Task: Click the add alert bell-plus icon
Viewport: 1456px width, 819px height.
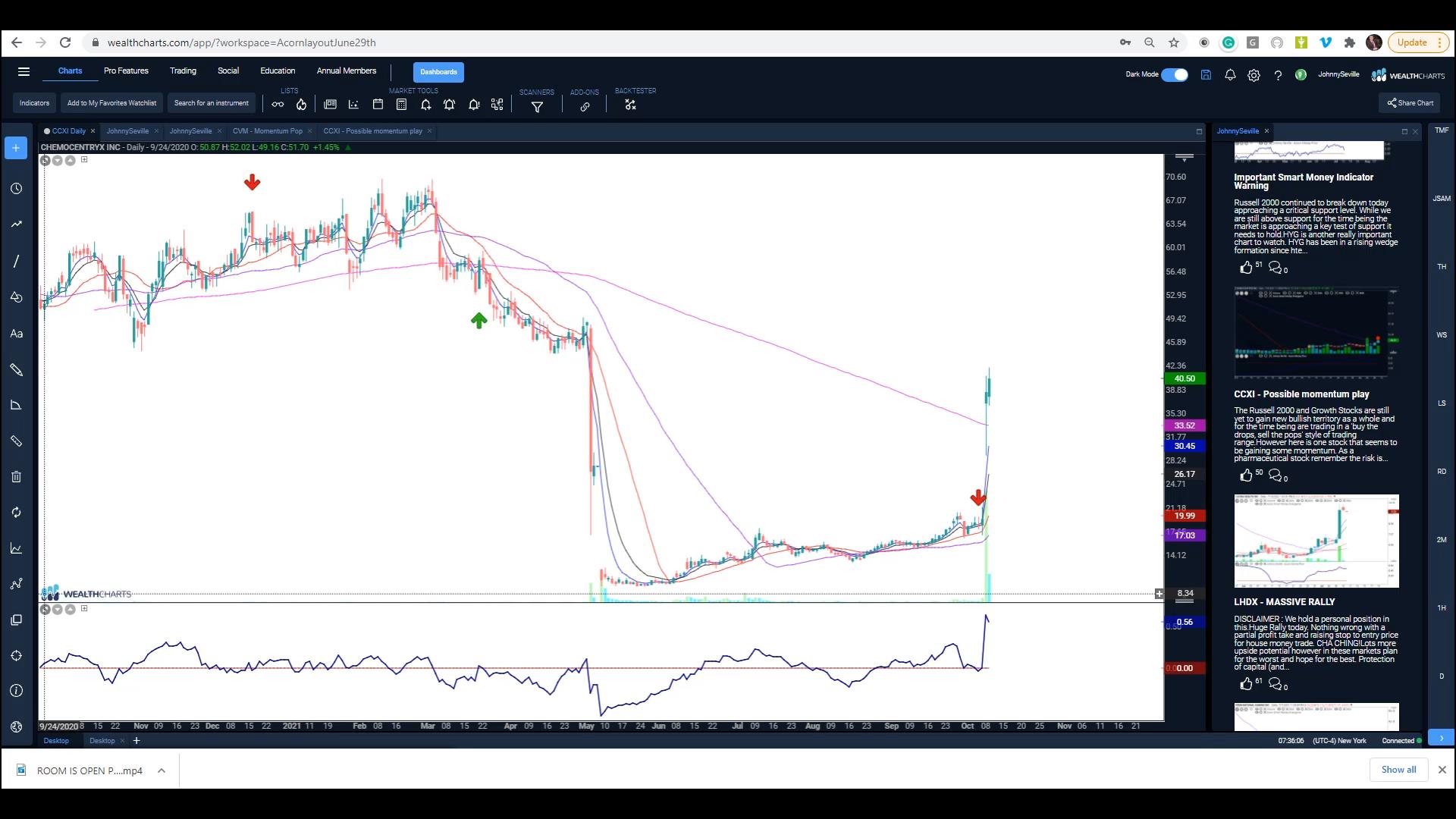Action: tap(425, 105)
